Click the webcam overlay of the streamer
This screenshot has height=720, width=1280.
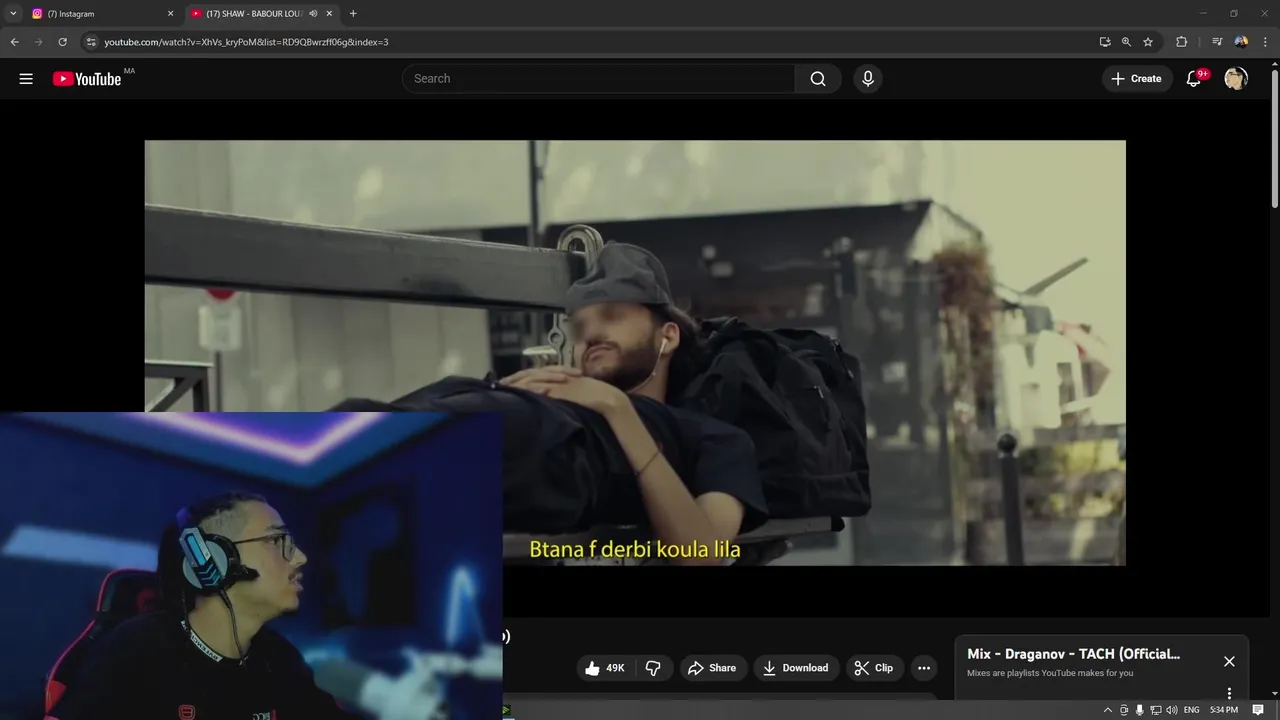point(251,566)
